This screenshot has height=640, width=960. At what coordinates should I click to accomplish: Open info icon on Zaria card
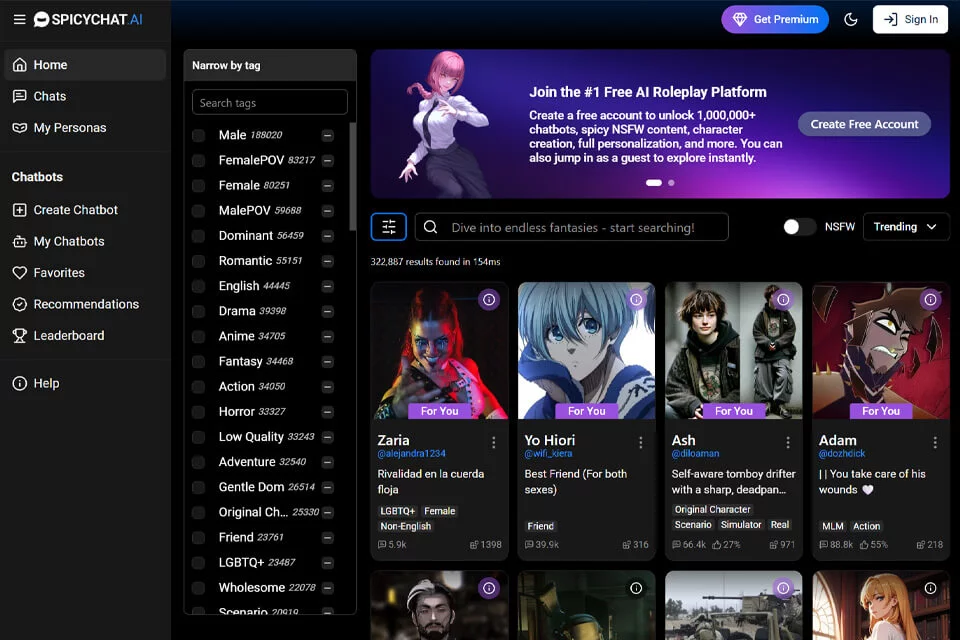click(489, 299)
